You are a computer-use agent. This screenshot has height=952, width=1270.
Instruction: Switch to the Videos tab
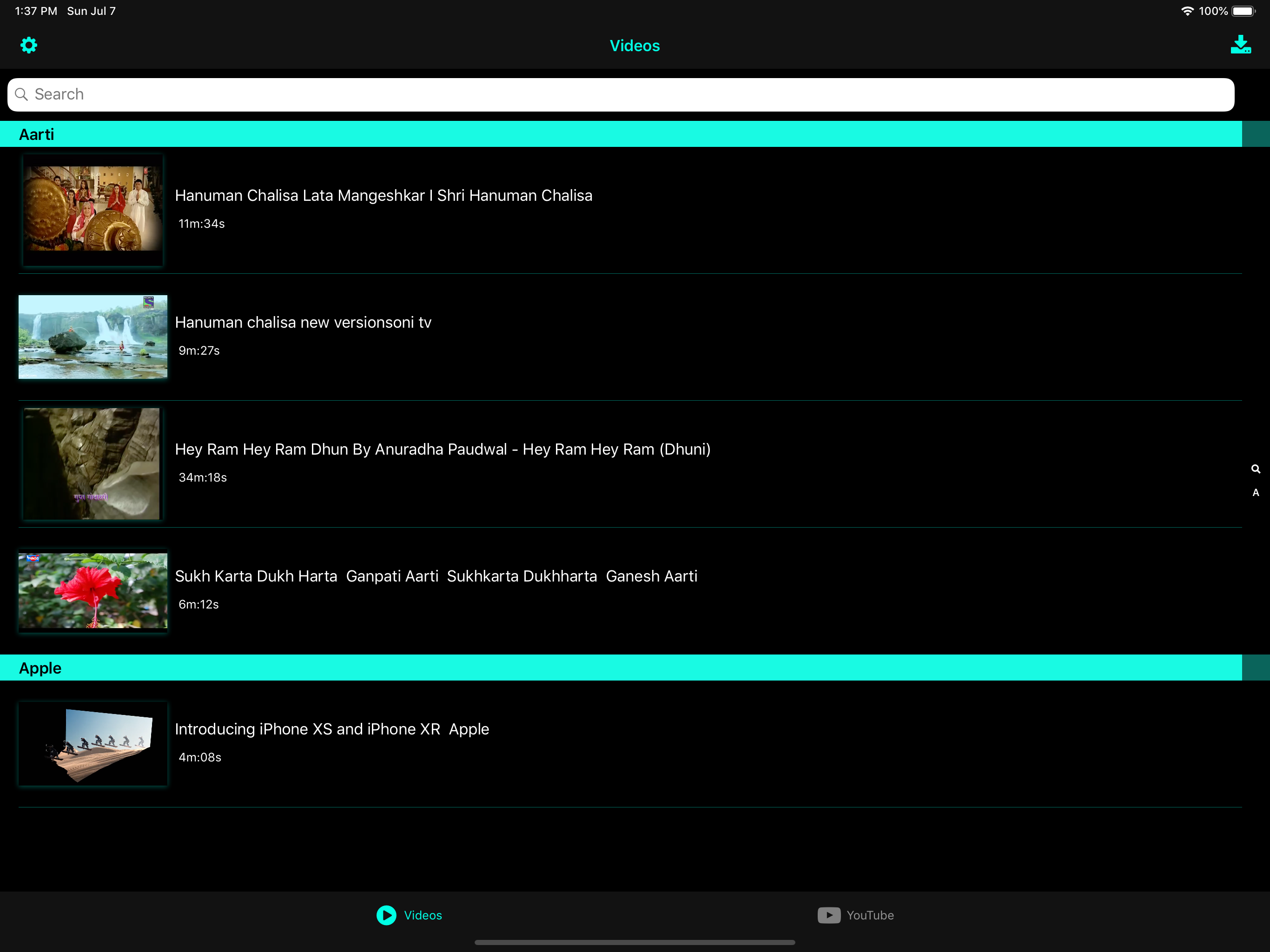(x=410, y=915)
